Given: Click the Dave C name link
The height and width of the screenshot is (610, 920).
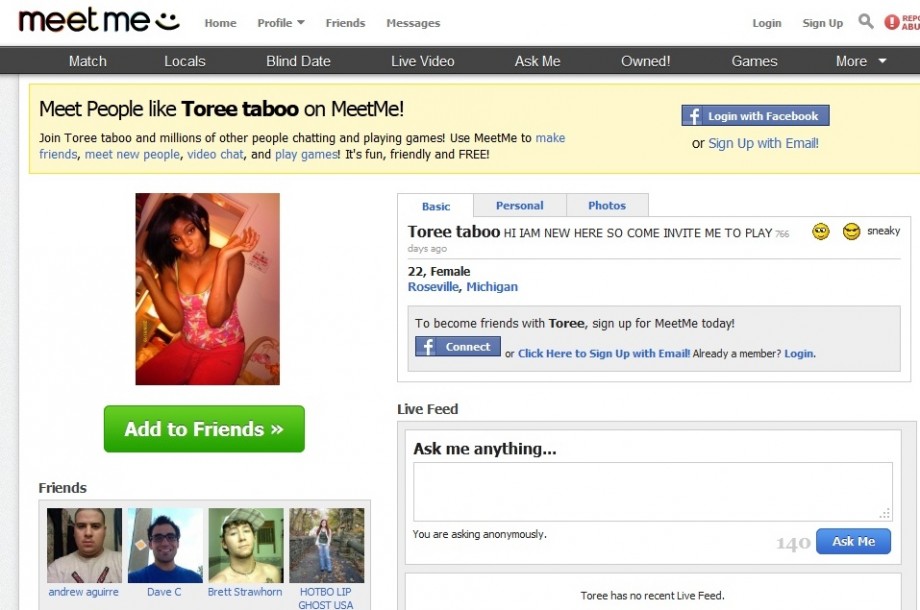Looking at the screenshot, I should (x=164, y=592).
